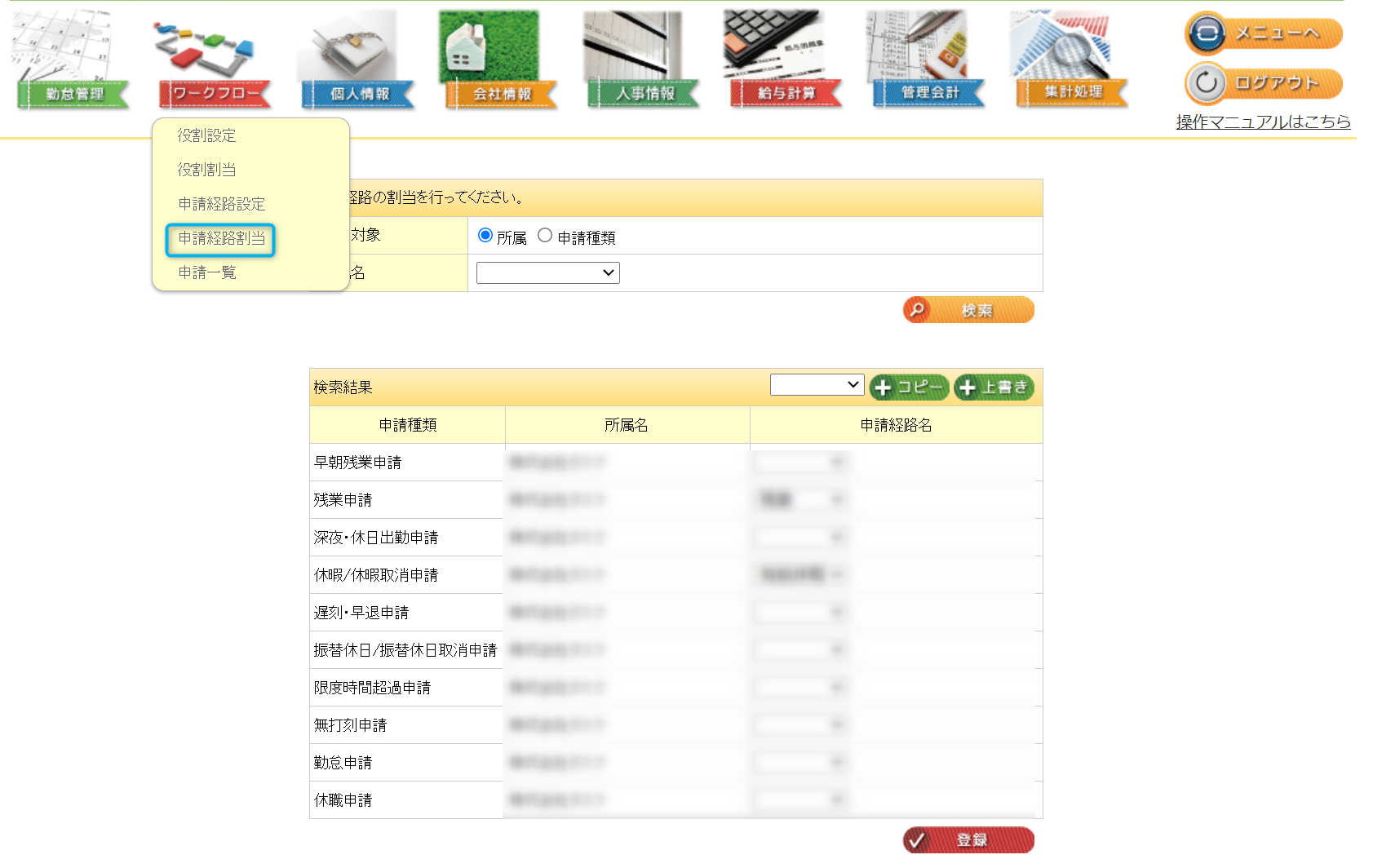Follow the 操作マニュアルはこちら link
Image resolution: width=1382 pixels, height=868 pixels.
click(x=1262, y=122)
